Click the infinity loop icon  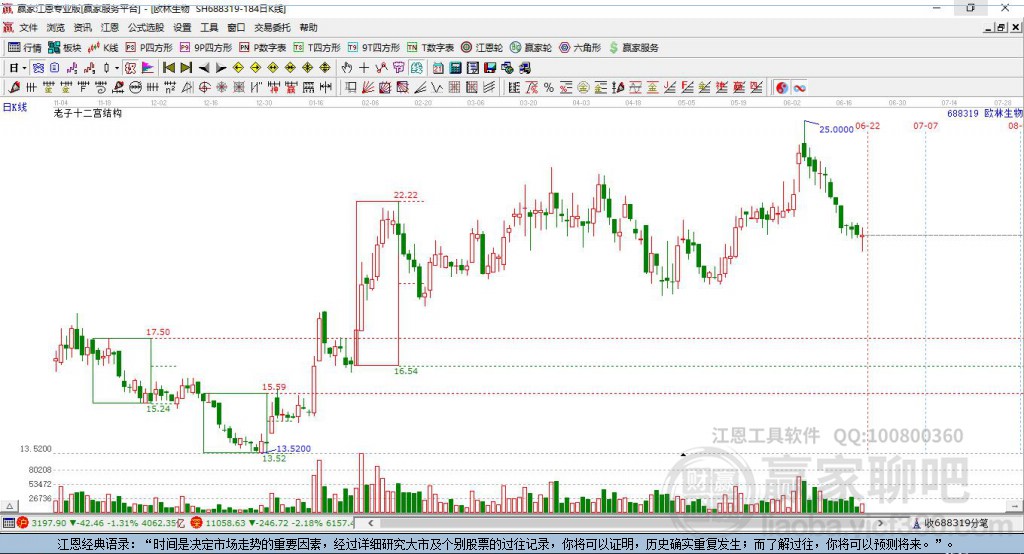click(x=799, y=87)
